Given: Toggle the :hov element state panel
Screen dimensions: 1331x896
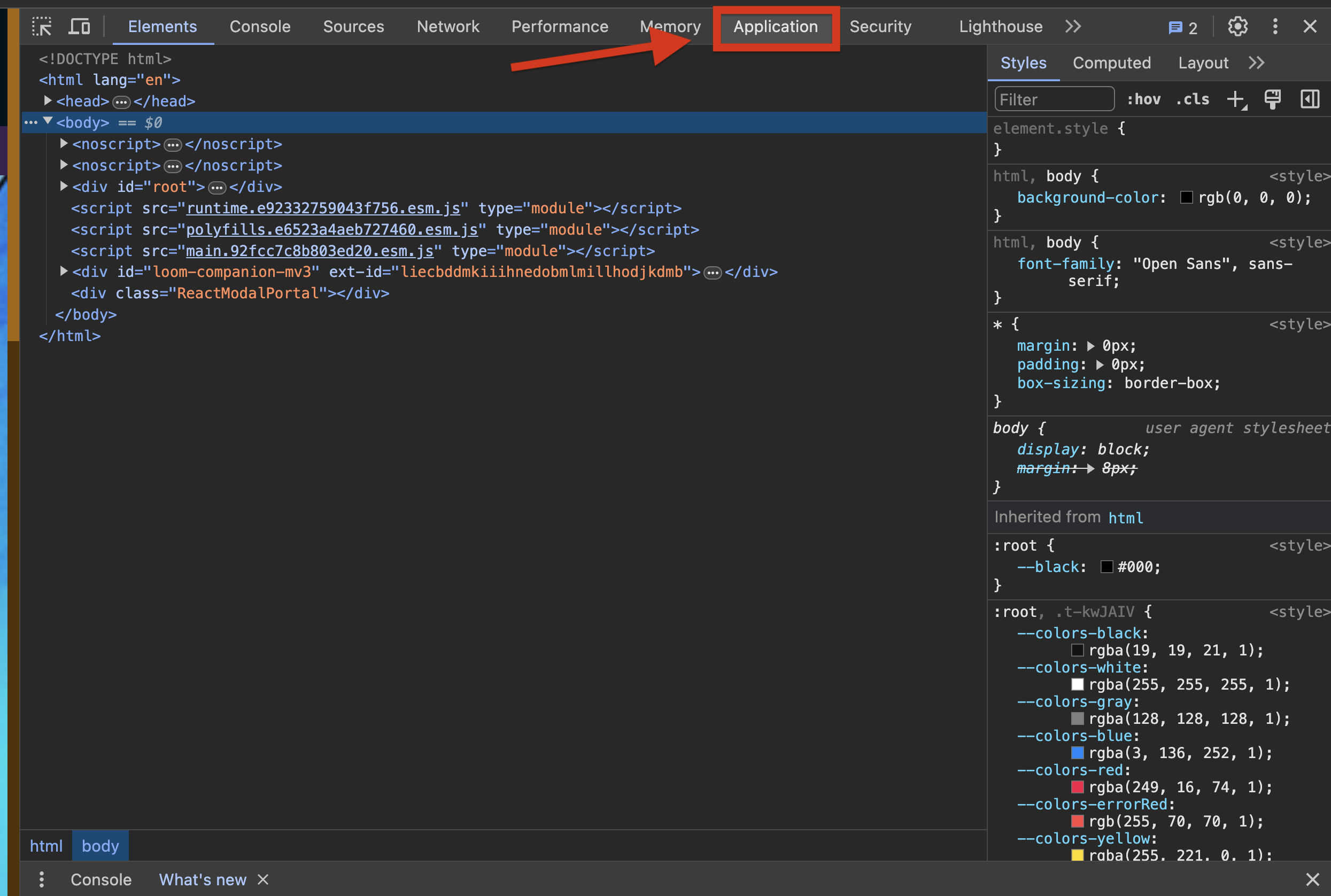Looking at the screenshot, I should tap(1143, 99).
